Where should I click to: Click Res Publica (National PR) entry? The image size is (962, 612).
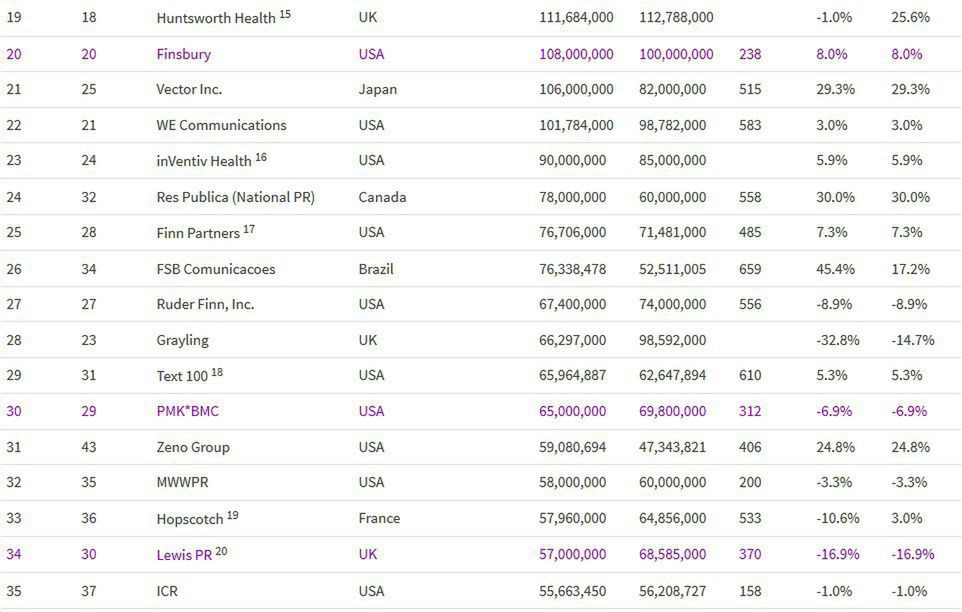235,197
